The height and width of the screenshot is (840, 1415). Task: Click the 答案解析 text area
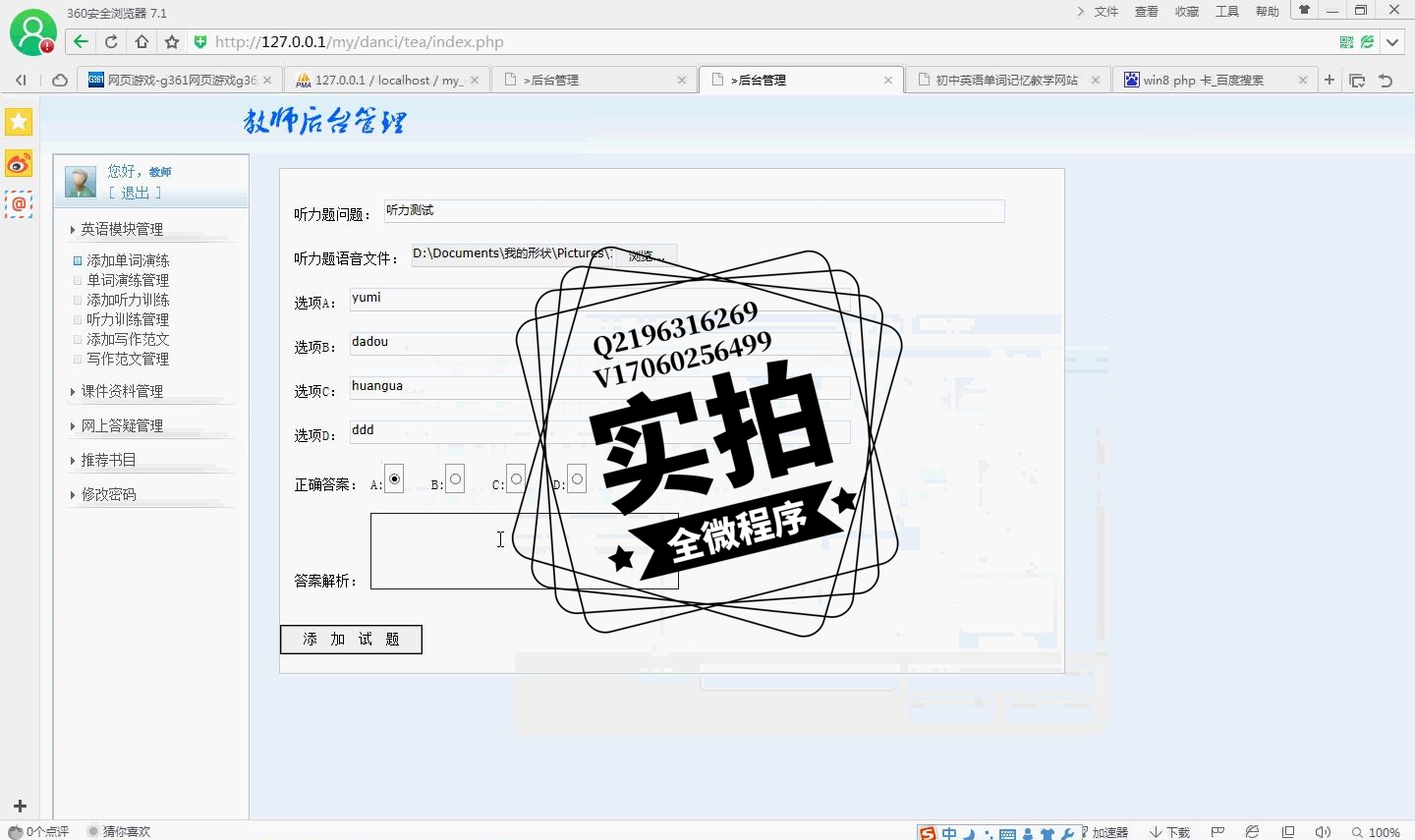tap(524, 551)
